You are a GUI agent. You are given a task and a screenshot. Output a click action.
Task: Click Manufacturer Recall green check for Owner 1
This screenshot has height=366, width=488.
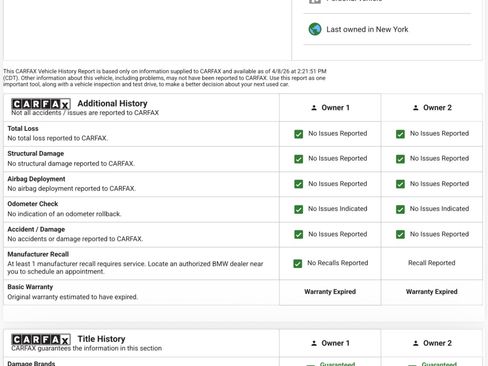click(298, 264)
